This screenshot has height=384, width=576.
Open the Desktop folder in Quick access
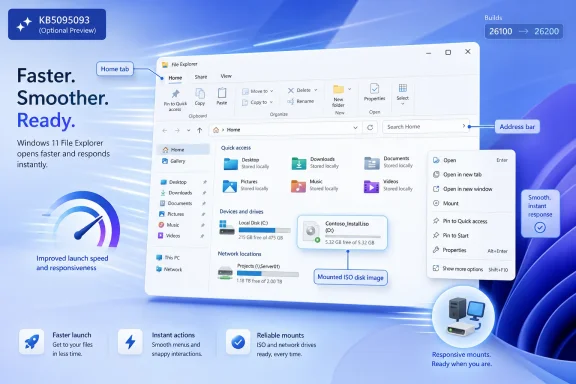pos(246,164)
